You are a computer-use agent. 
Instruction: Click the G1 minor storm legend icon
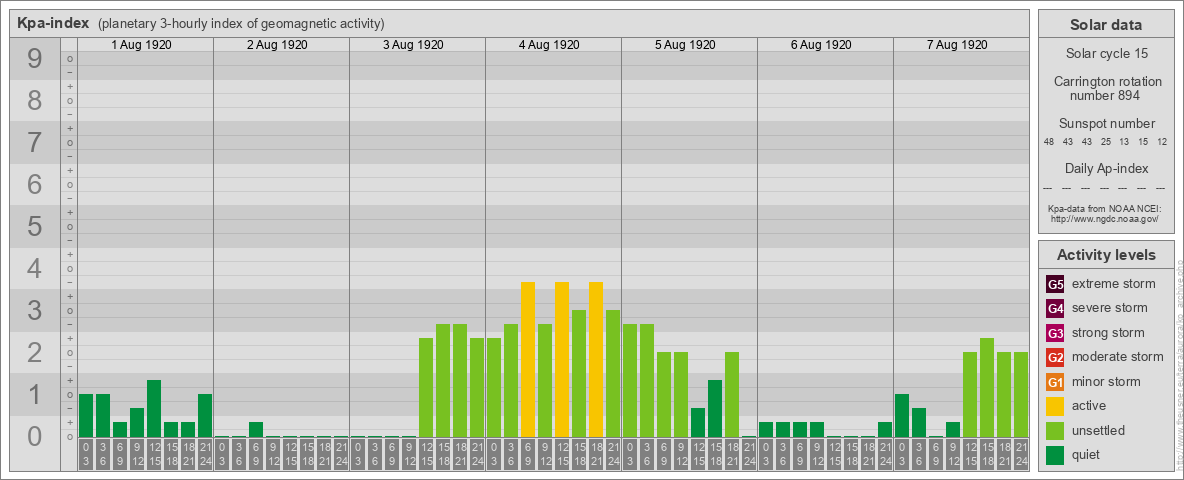[x=1056, y=382]
